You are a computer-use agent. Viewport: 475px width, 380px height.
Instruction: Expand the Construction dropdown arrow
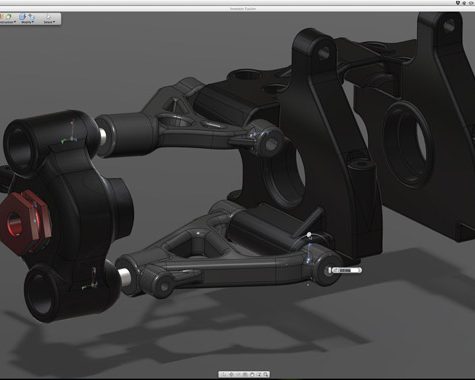[15, 22]
